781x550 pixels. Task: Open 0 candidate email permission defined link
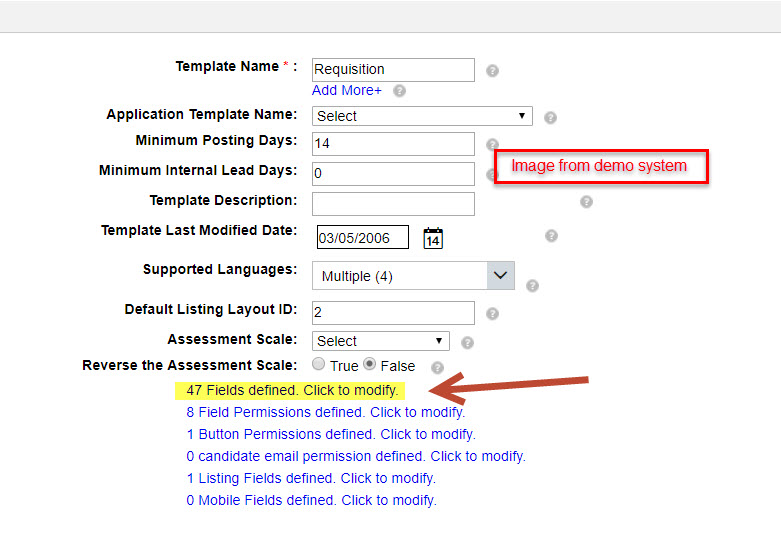[x=356, y=456]
